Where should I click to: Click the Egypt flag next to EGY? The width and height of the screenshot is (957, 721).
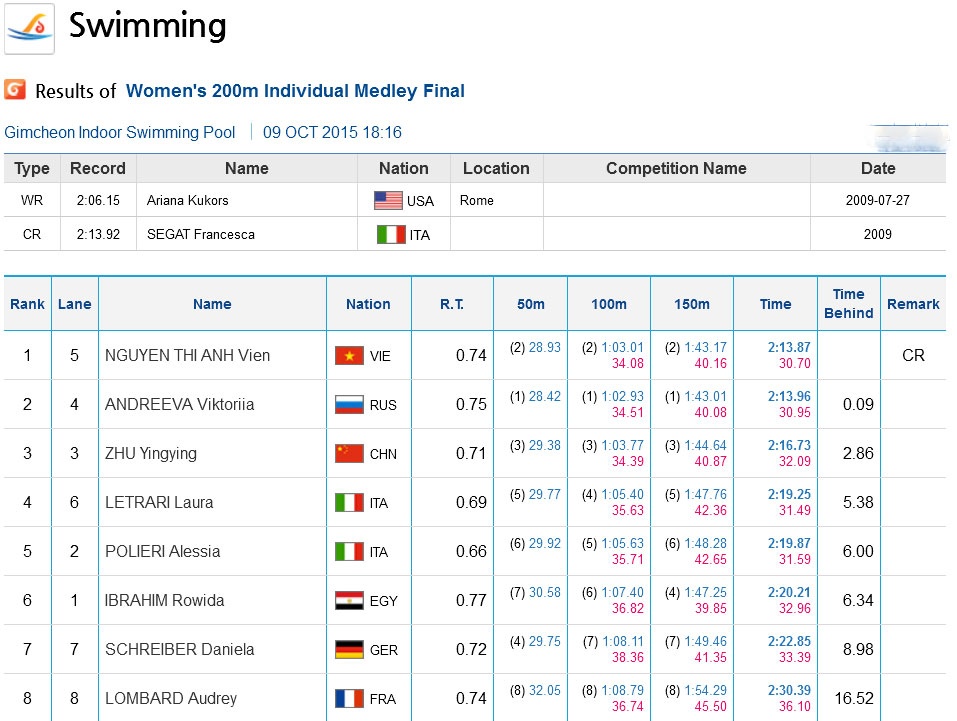click(x=349, y=601)
